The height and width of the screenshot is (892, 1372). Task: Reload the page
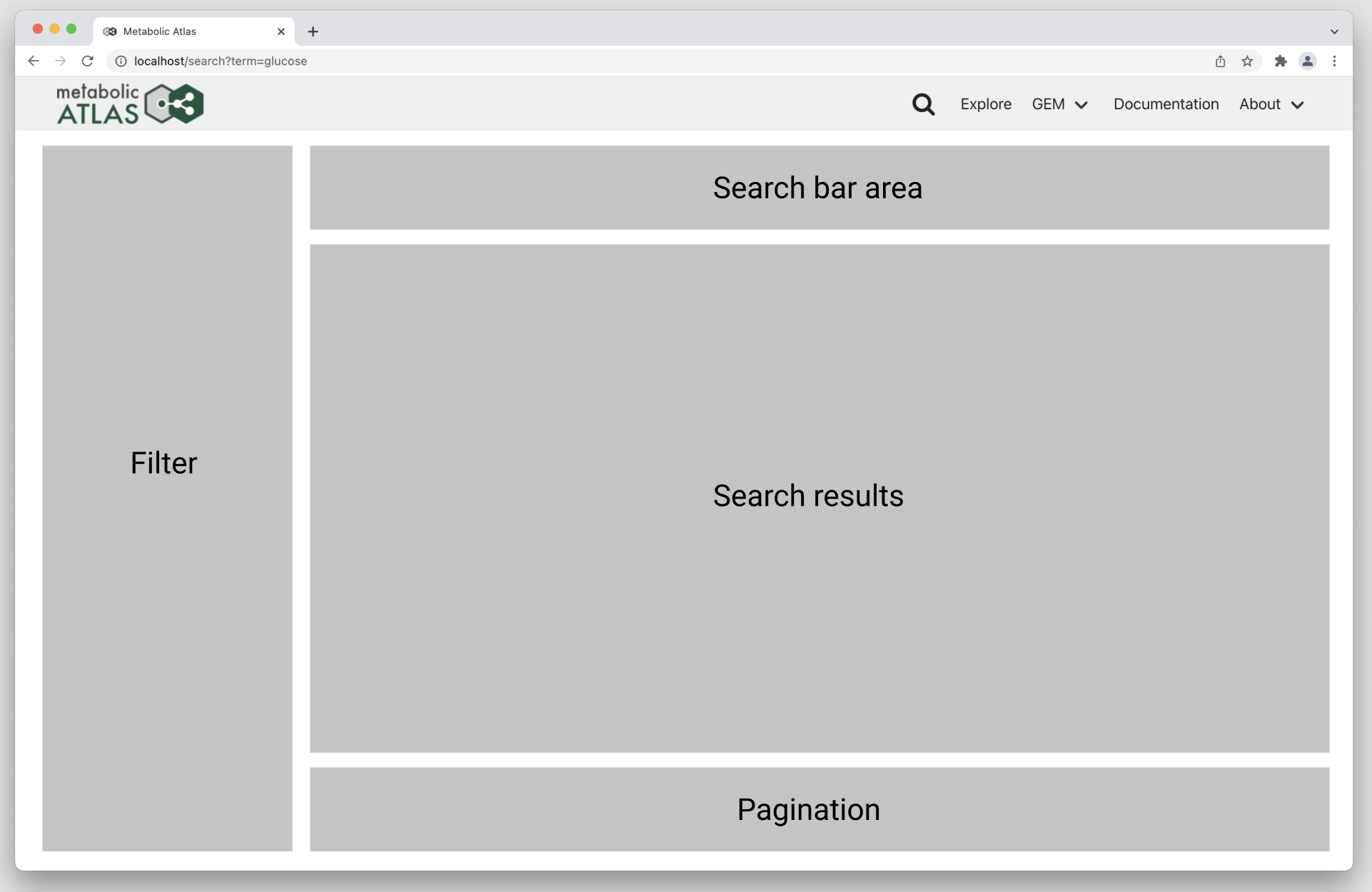click(87, 61)
